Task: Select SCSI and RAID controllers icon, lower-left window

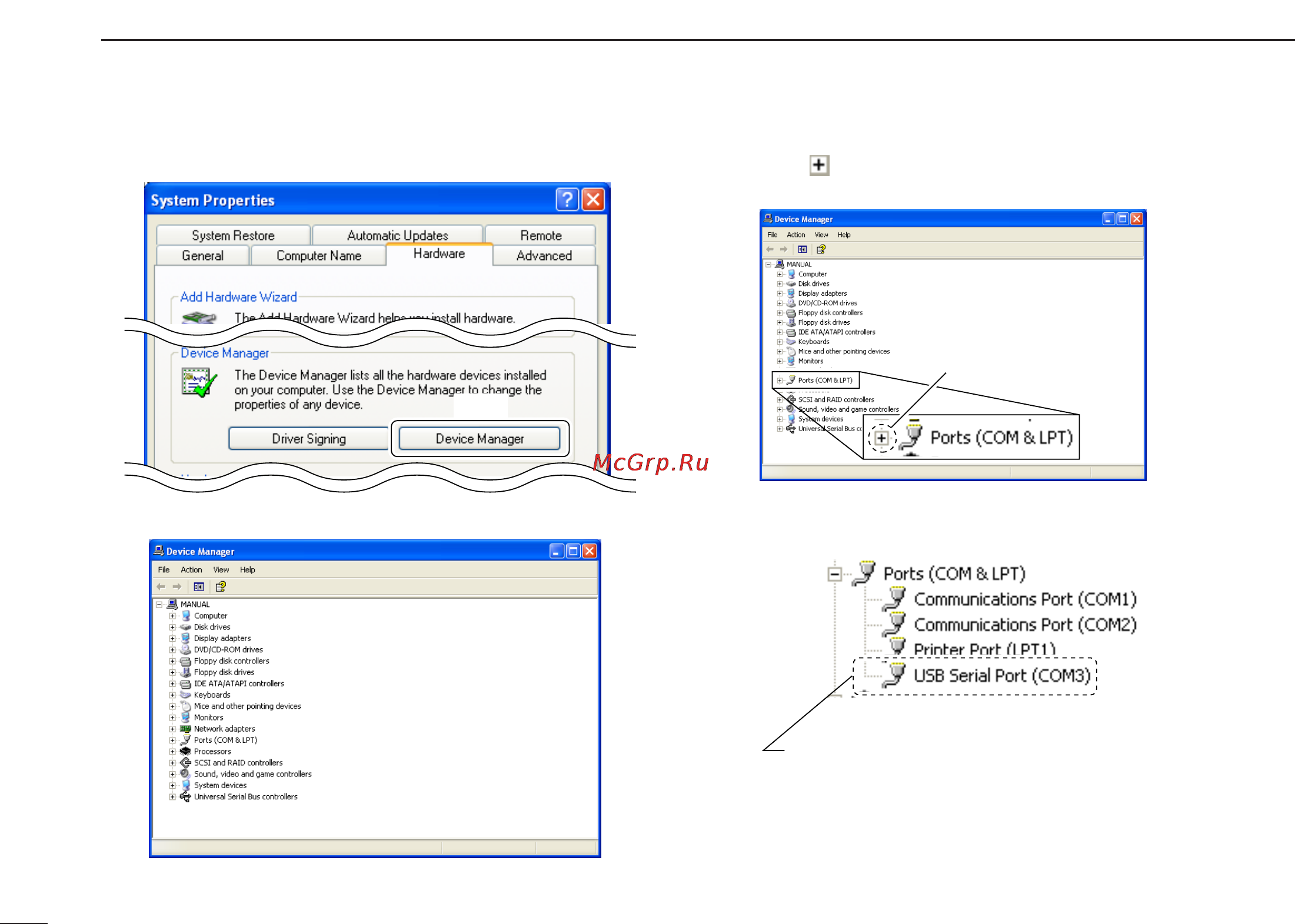Action: coord(185,763)
